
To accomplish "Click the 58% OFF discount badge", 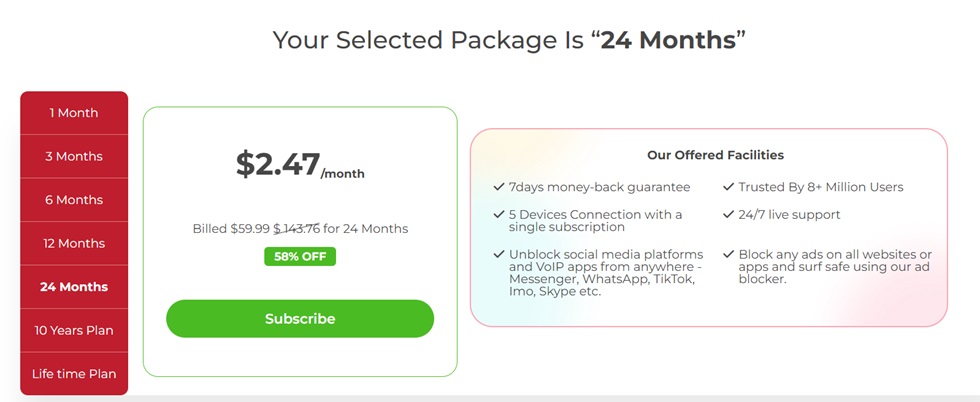I will [300, 256].
